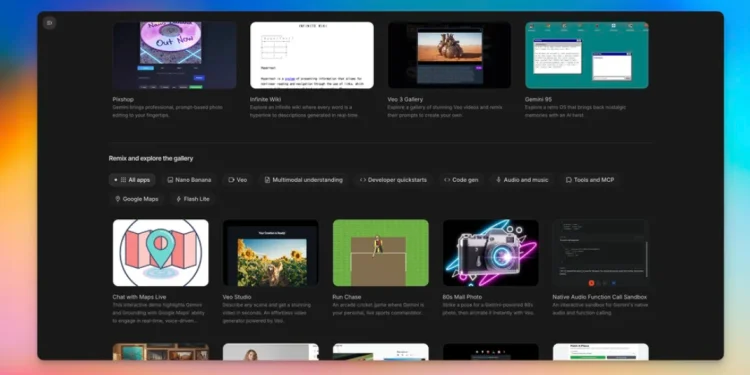
Task: Filter gallery by Veo
Action: (x=238, y=180)
